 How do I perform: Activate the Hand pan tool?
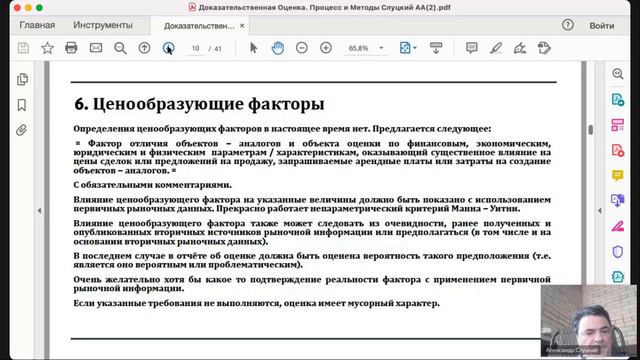point(278,48)
